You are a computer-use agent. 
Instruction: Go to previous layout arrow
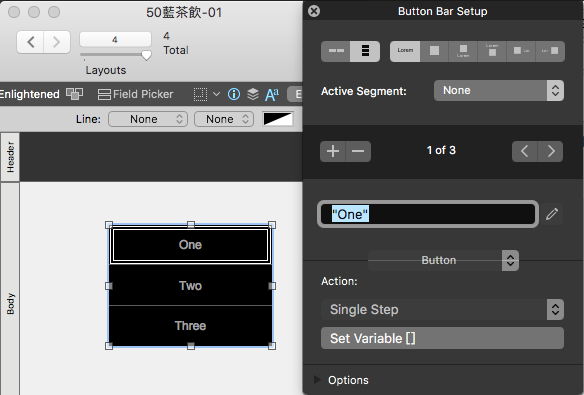pyautogui.click(x=31, y=42)
